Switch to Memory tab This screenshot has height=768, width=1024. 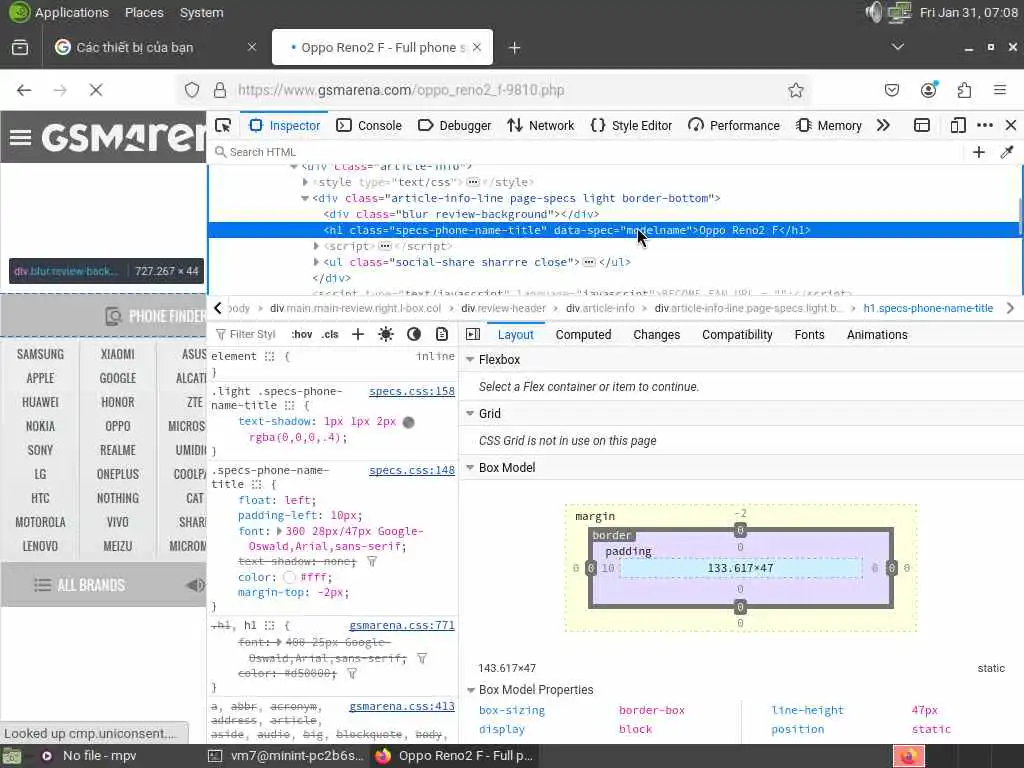(x=829, y=125)
